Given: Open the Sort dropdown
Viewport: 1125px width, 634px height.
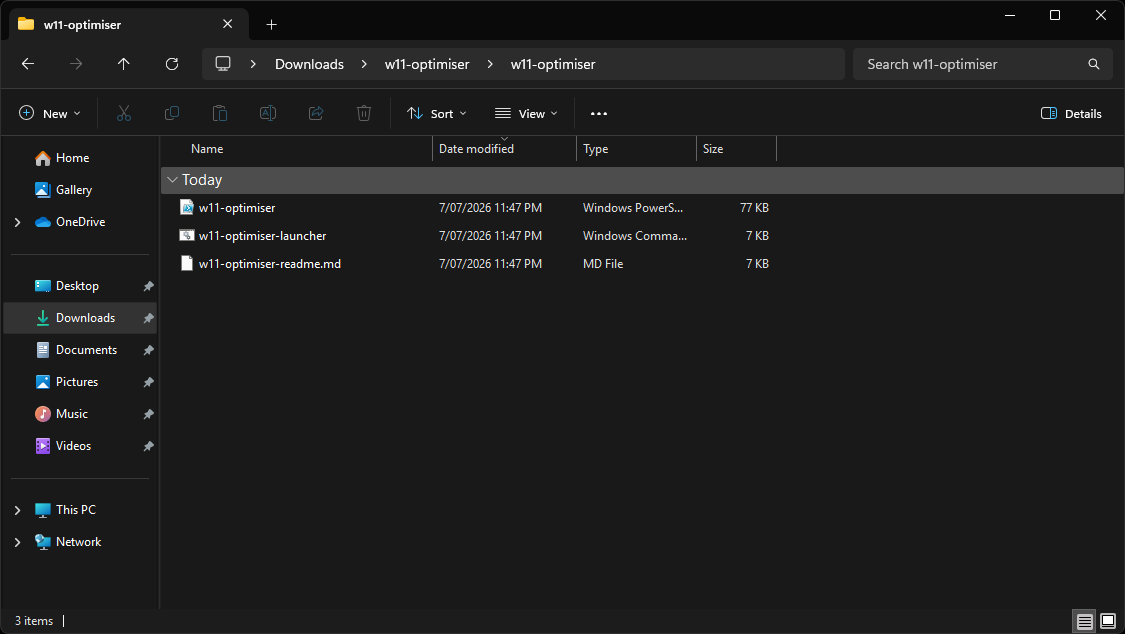Looking at the screenshot, I should pos(436,113).
